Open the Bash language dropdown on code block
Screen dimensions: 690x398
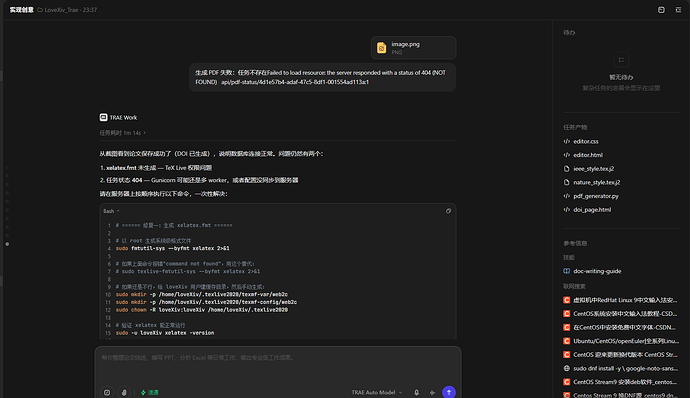pyautogui.click(x=111, y=211)
